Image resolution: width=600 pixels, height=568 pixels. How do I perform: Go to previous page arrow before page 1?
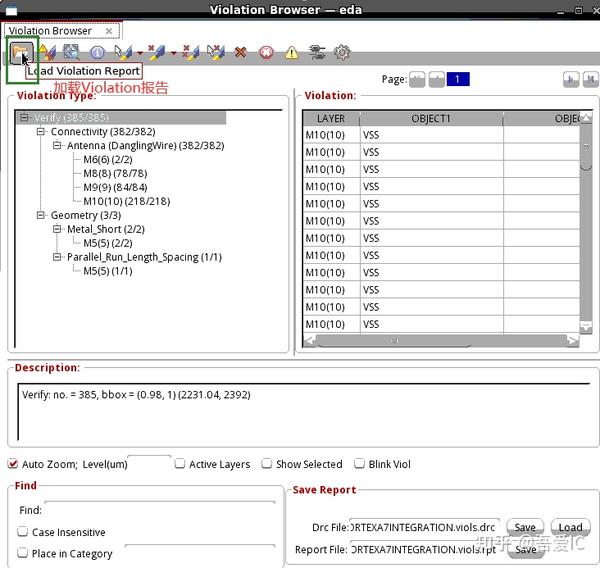click(x=437, y=80)
